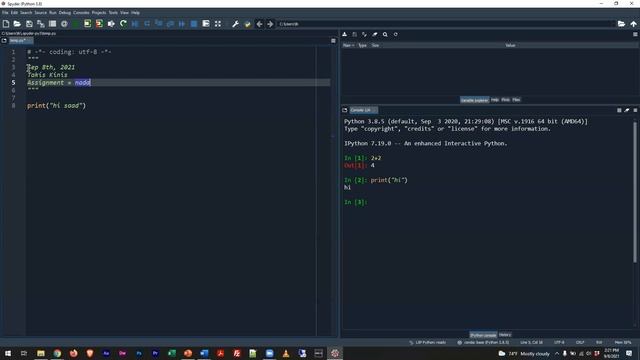
Task: Sort variables by Value column header
Action: [510, 45]
